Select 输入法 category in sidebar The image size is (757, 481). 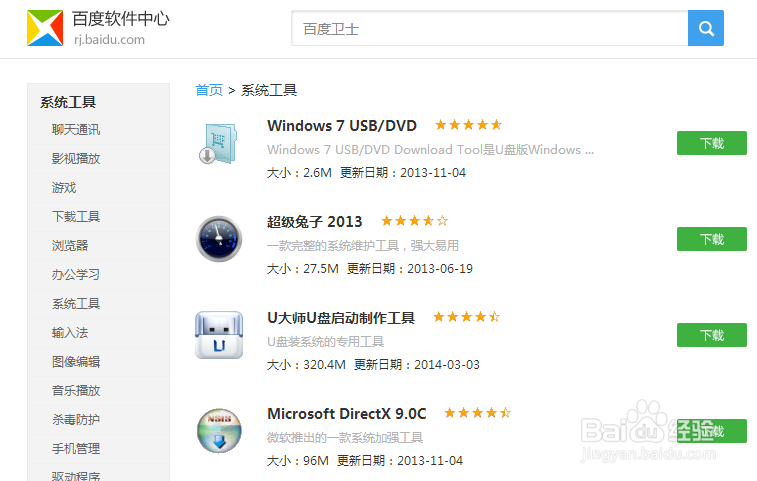click(70, 332)
